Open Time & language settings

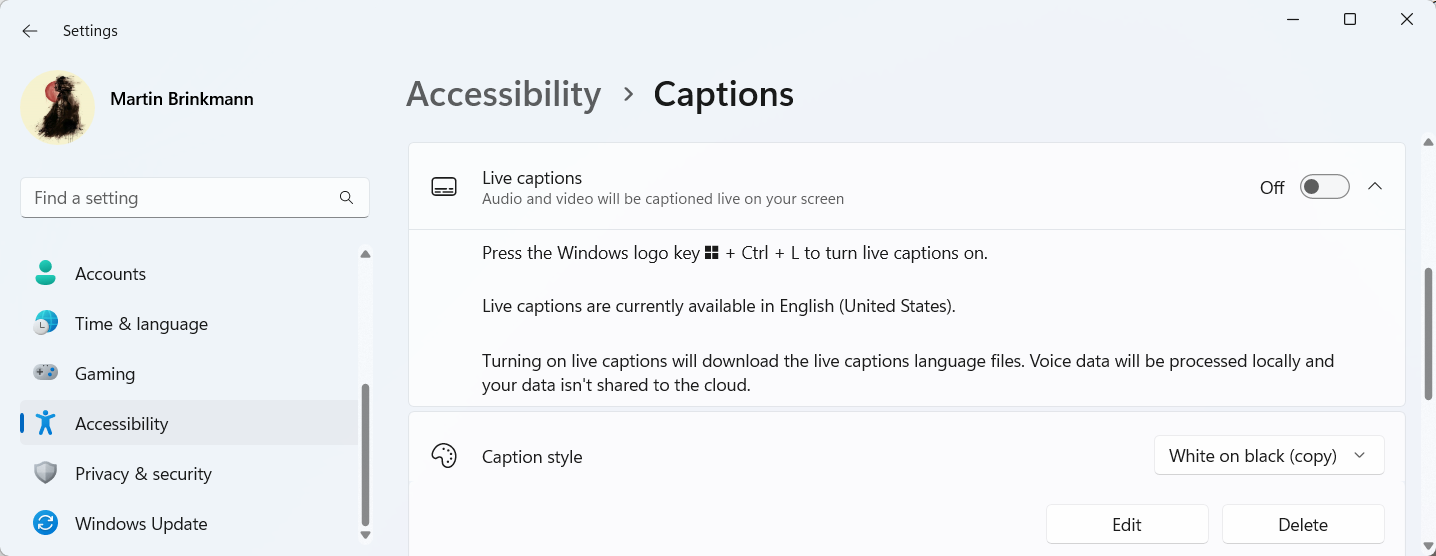point(189,324)
